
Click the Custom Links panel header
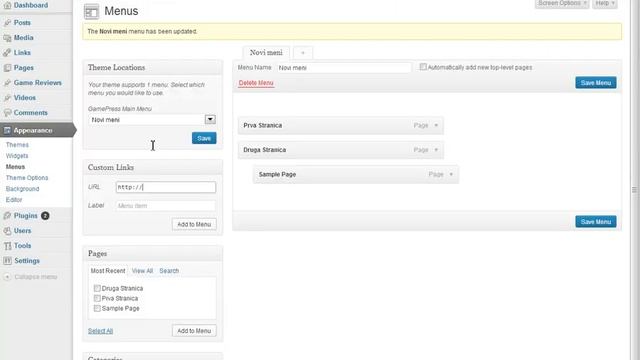point(153,167)
